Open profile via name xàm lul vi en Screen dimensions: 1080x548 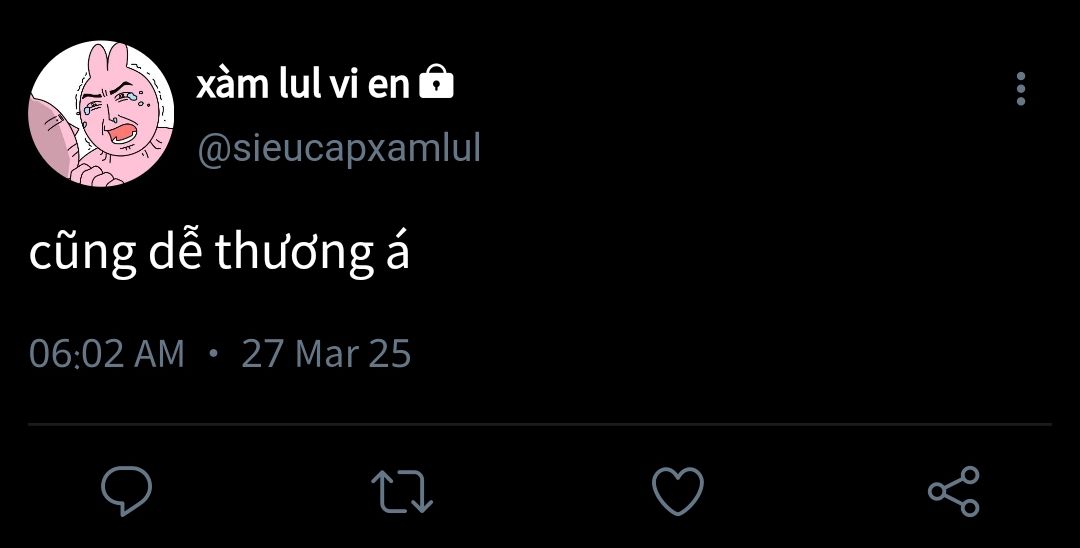coord(304,85)
